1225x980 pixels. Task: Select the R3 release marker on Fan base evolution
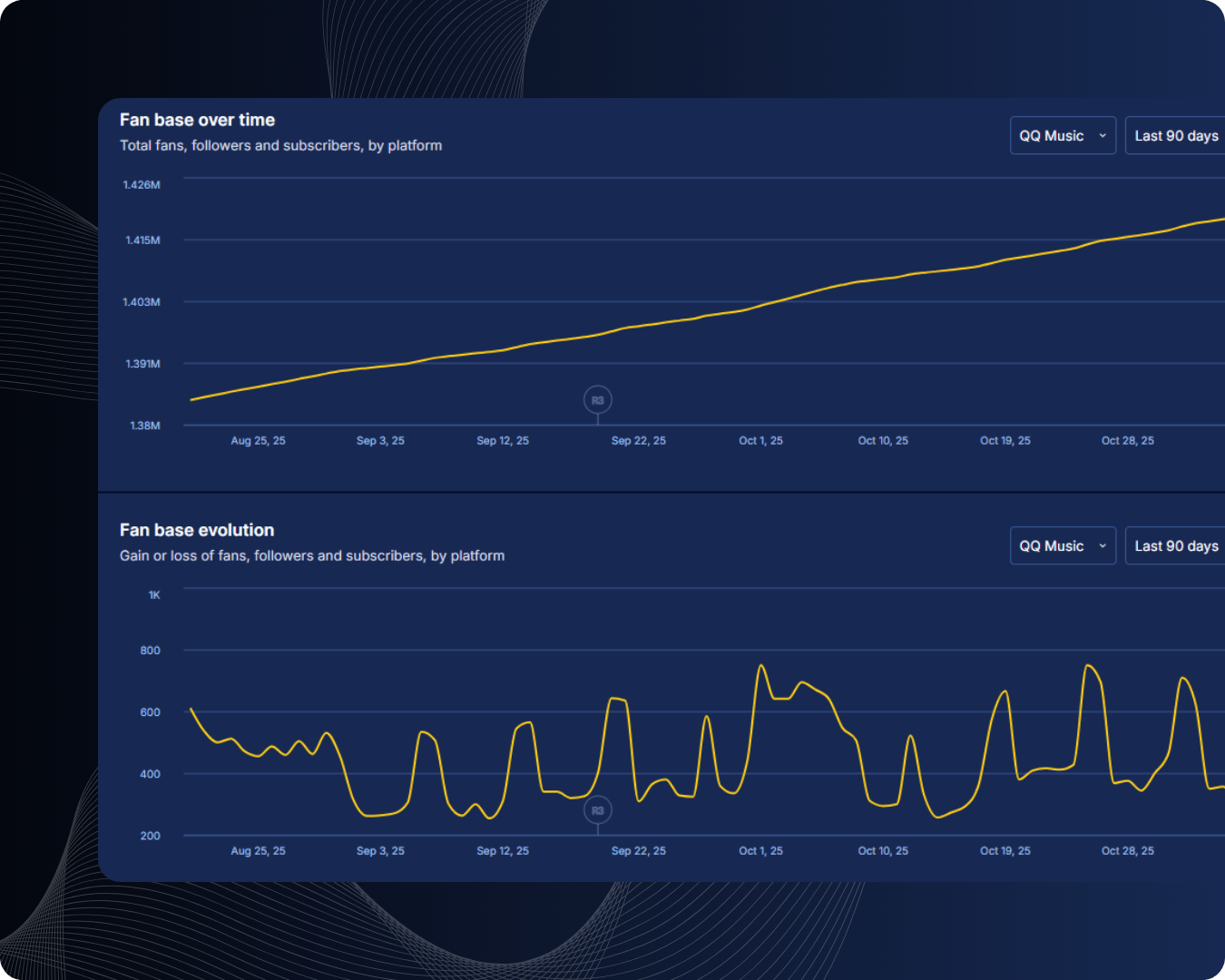(x=597, y=810)
